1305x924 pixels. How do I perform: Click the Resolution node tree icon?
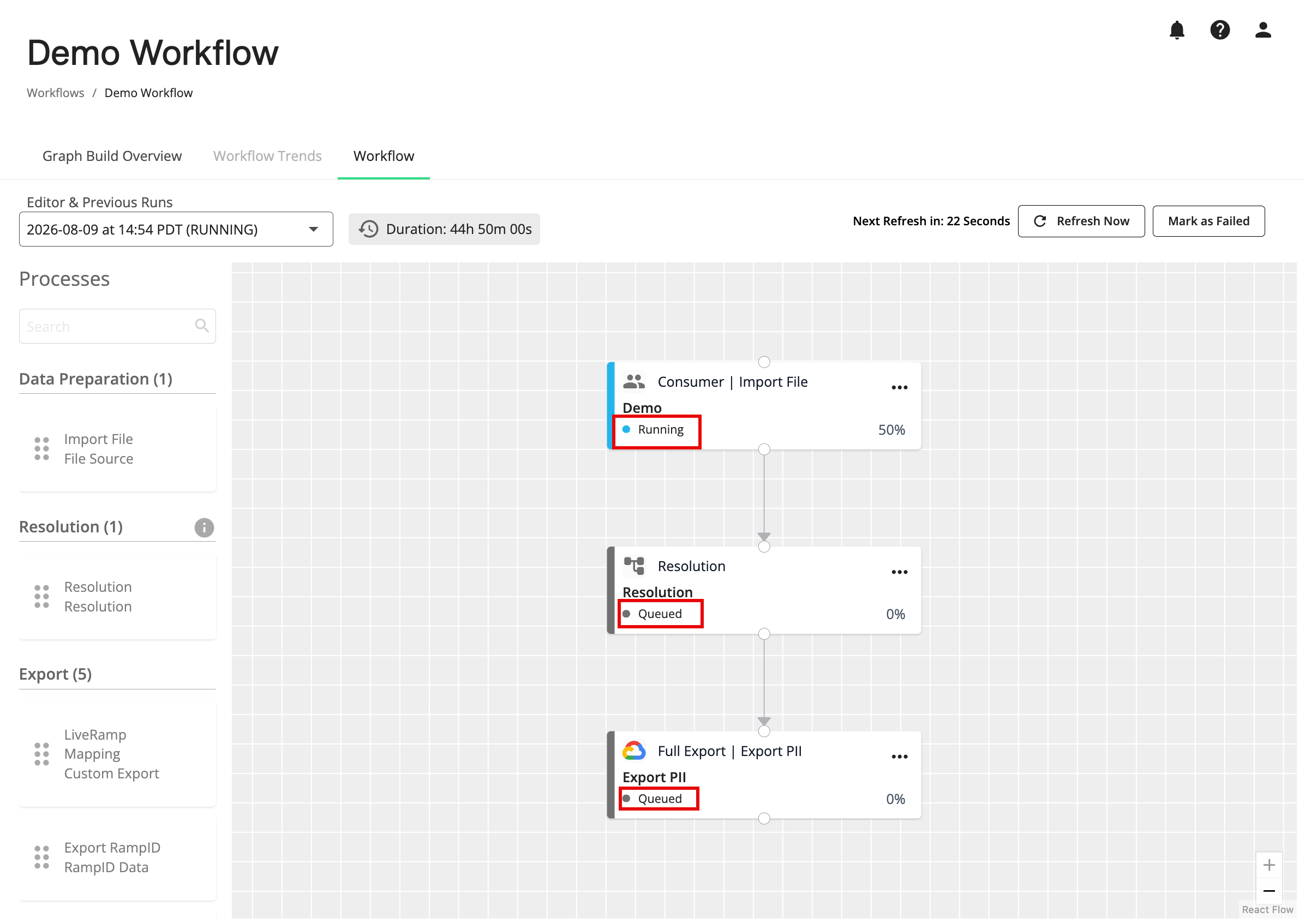[x=634, y=567]
